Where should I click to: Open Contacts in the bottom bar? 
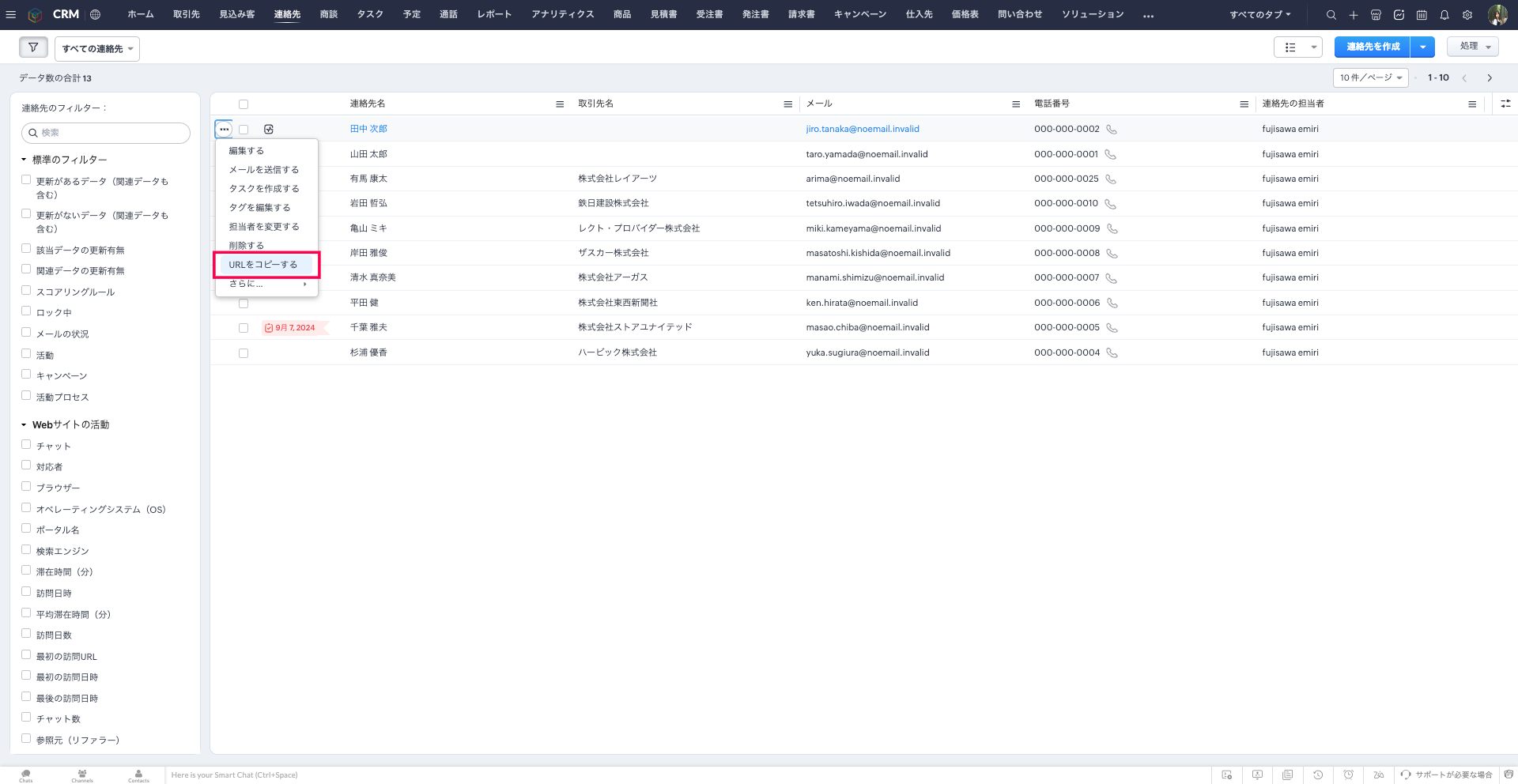click(138, 775)
